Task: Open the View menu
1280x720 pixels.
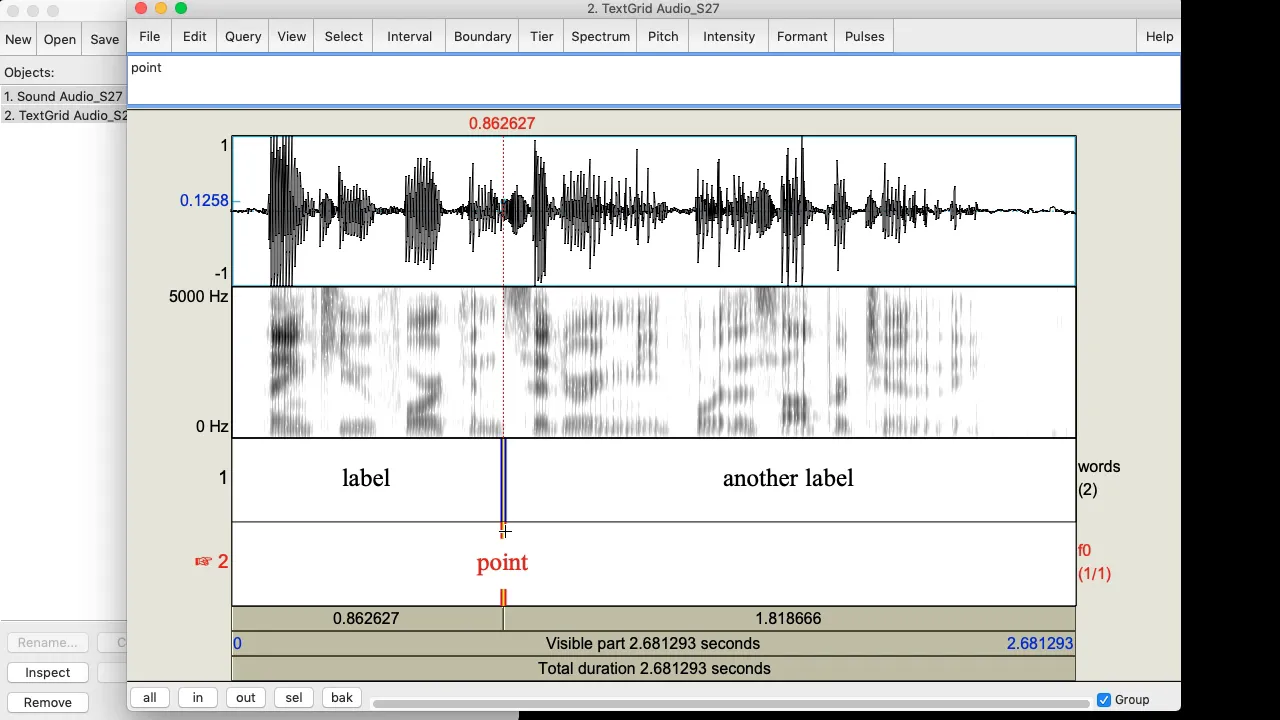Action: click(291, 36)
